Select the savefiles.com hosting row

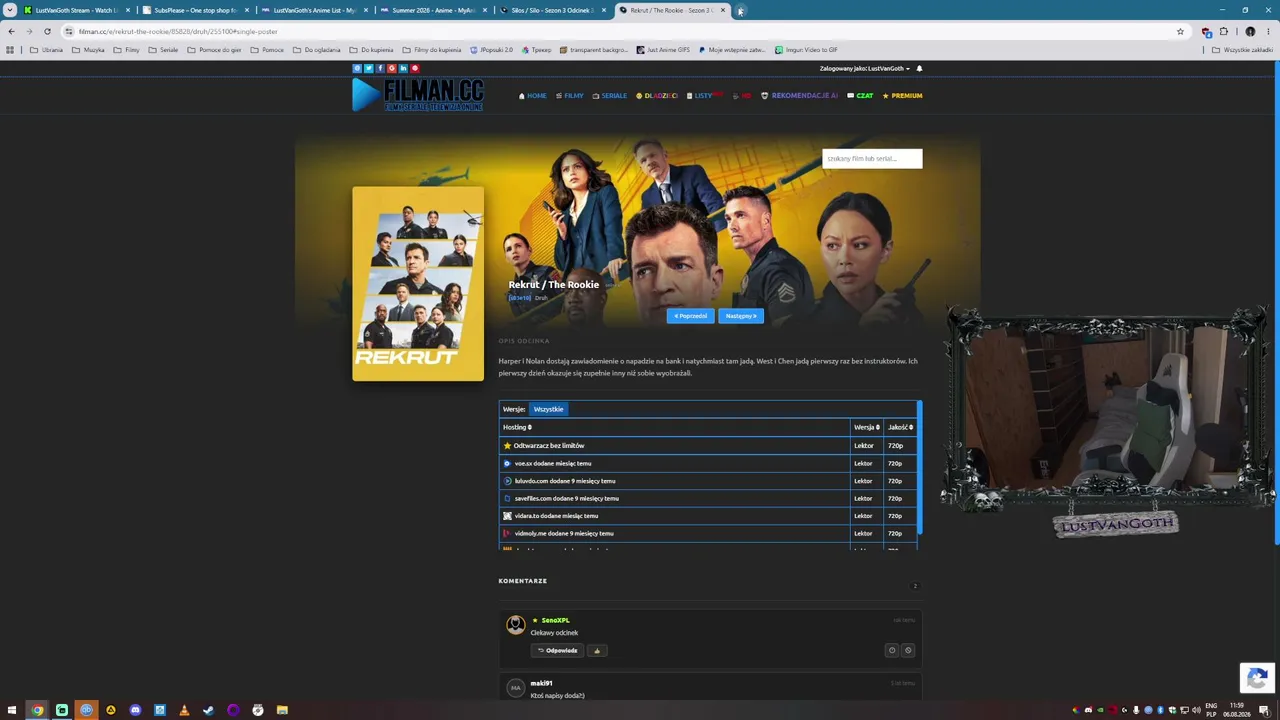708,498
